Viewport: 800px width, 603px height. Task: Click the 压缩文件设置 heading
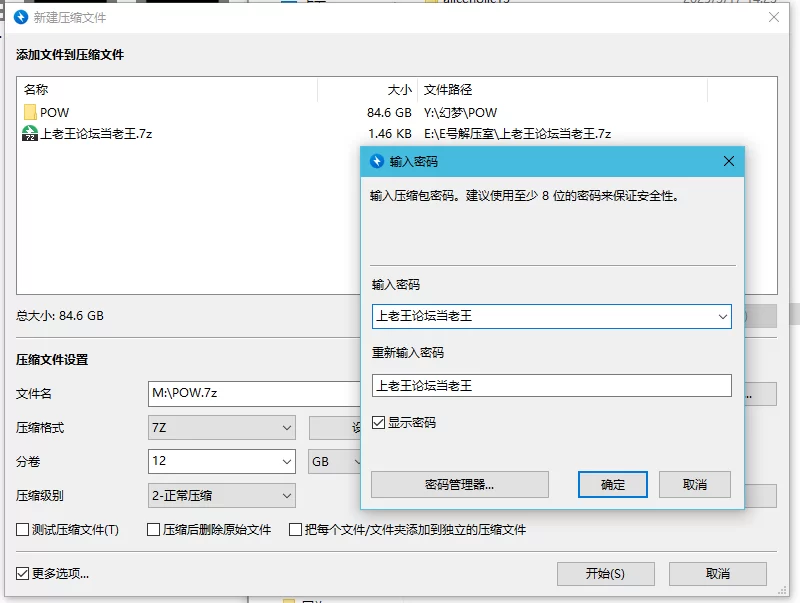tap(52, 360)
